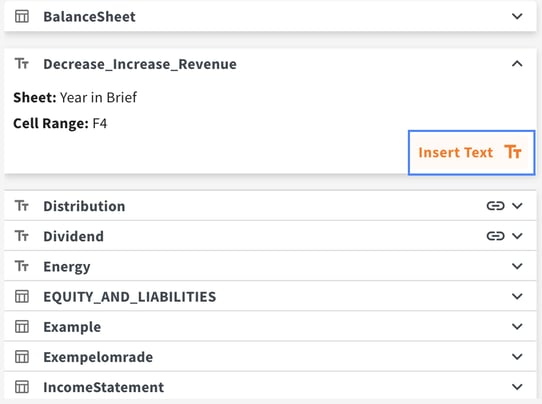
Task: Collapse the Decrease_Increase_Revenue entry
Action: [x=517, y=64]
